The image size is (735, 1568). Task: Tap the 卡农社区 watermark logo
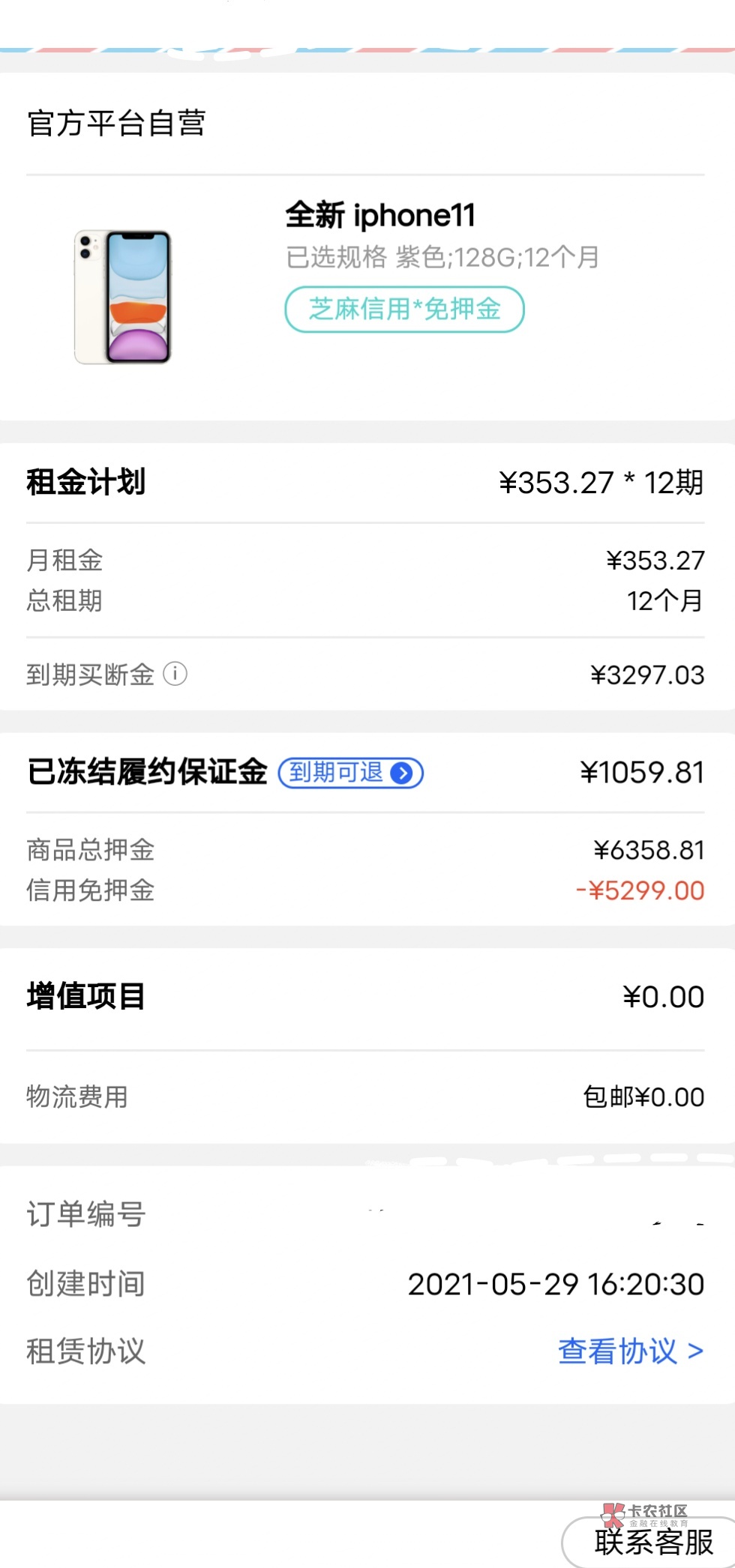(x=645, y=1514)
